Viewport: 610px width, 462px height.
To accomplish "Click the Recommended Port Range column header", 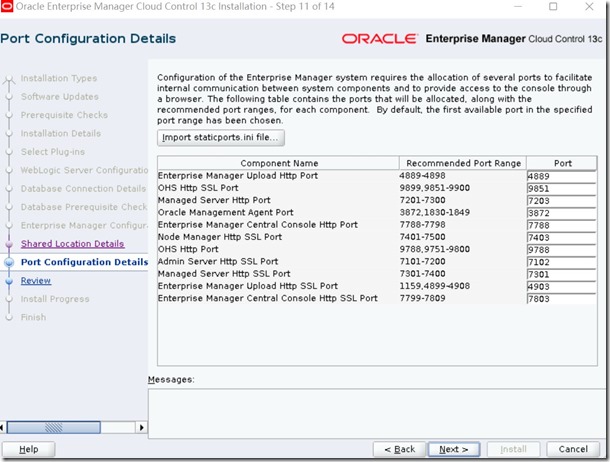I will point(463,163).
